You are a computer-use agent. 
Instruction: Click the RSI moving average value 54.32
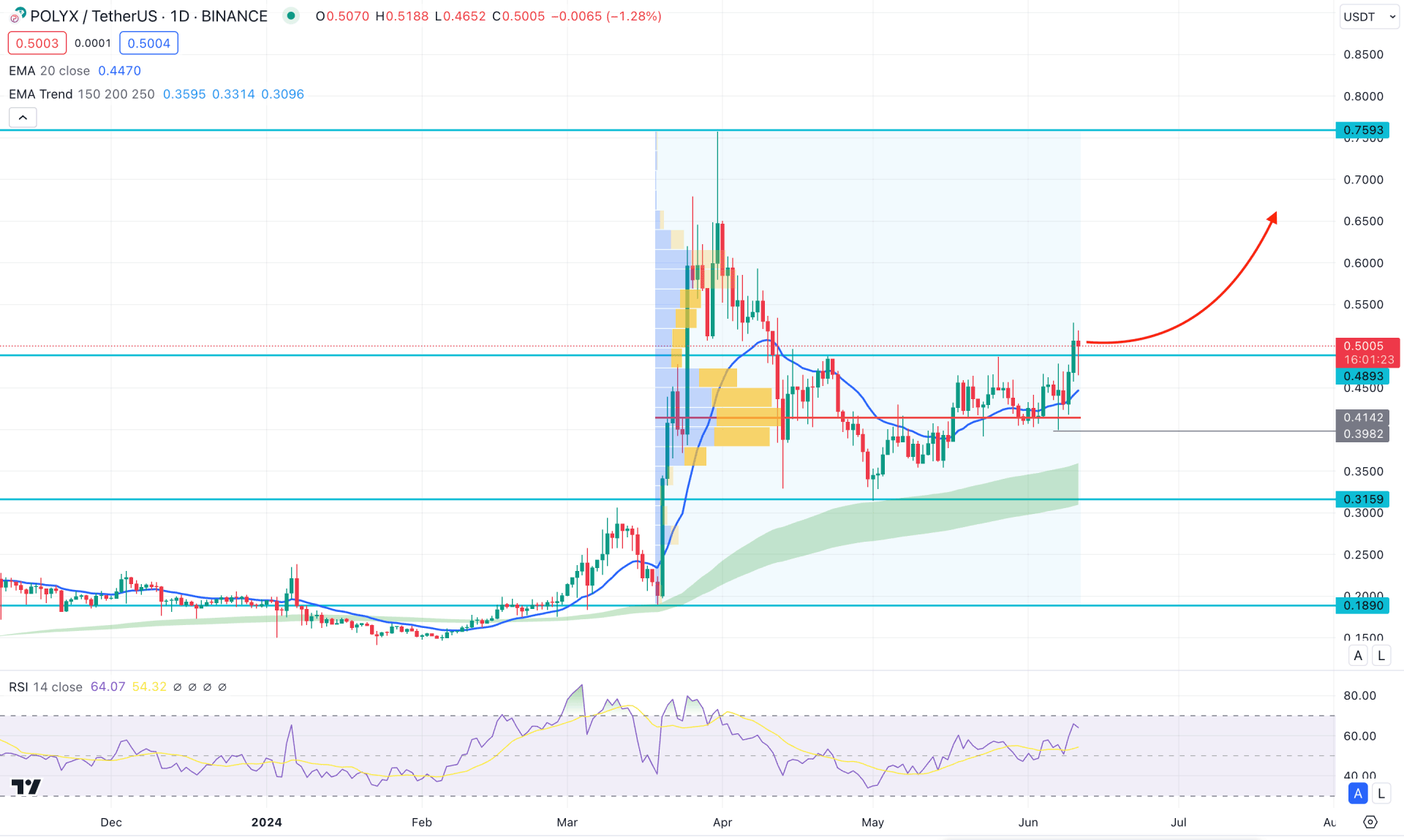pyautogui.click(x=149, y=687)
